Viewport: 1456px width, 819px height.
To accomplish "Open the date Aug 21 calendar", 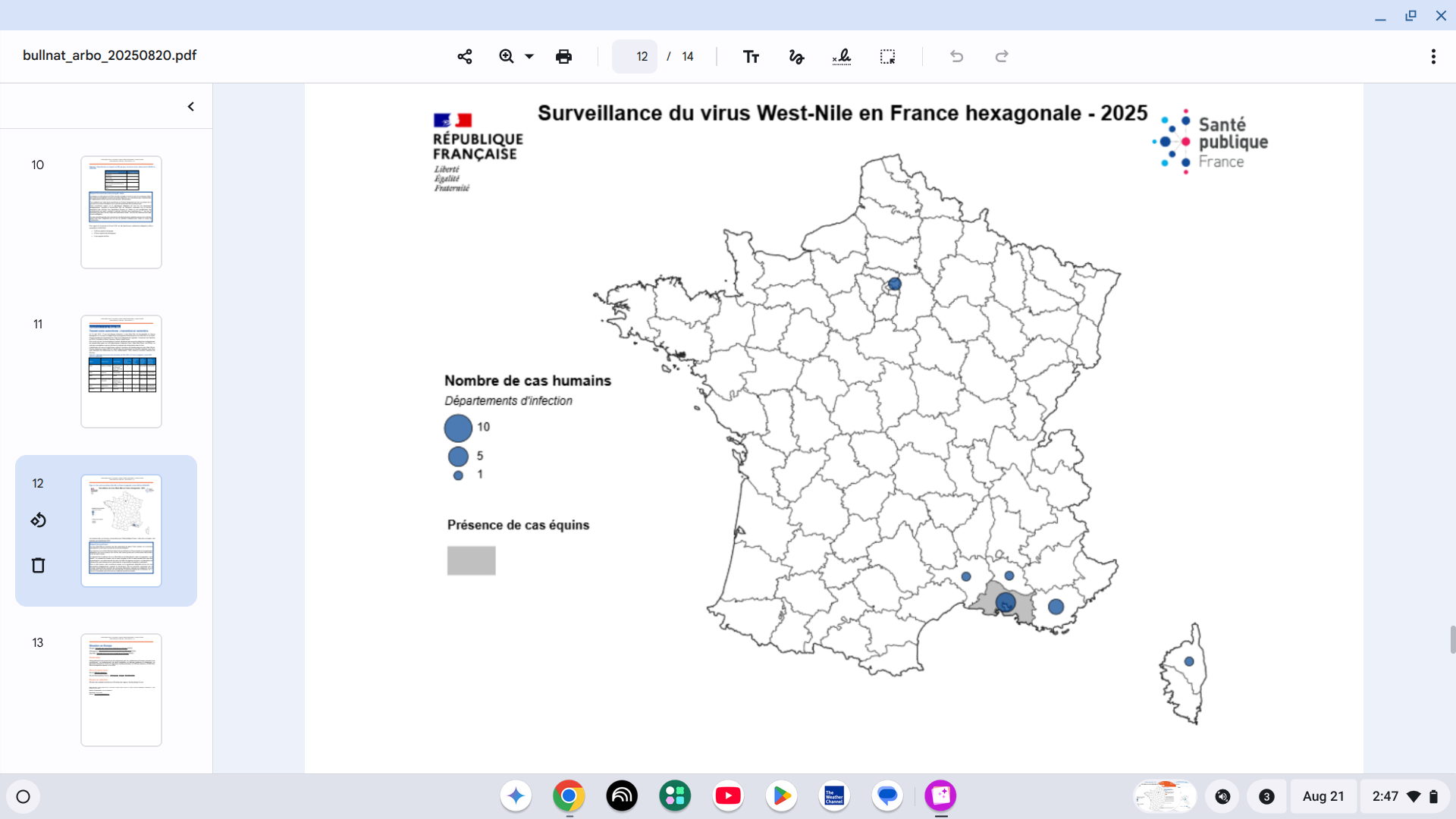I will coord(1323,796).
